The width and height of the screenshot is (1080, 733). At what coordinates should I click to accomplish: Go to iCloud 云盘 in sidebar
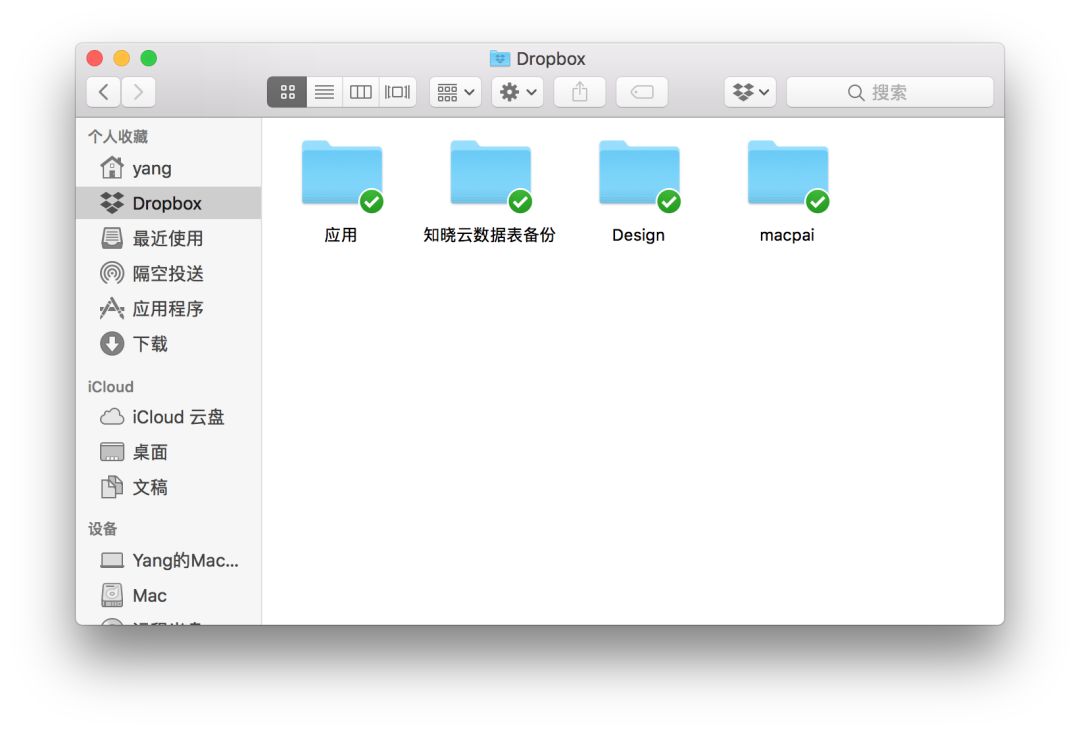[177, 417]
